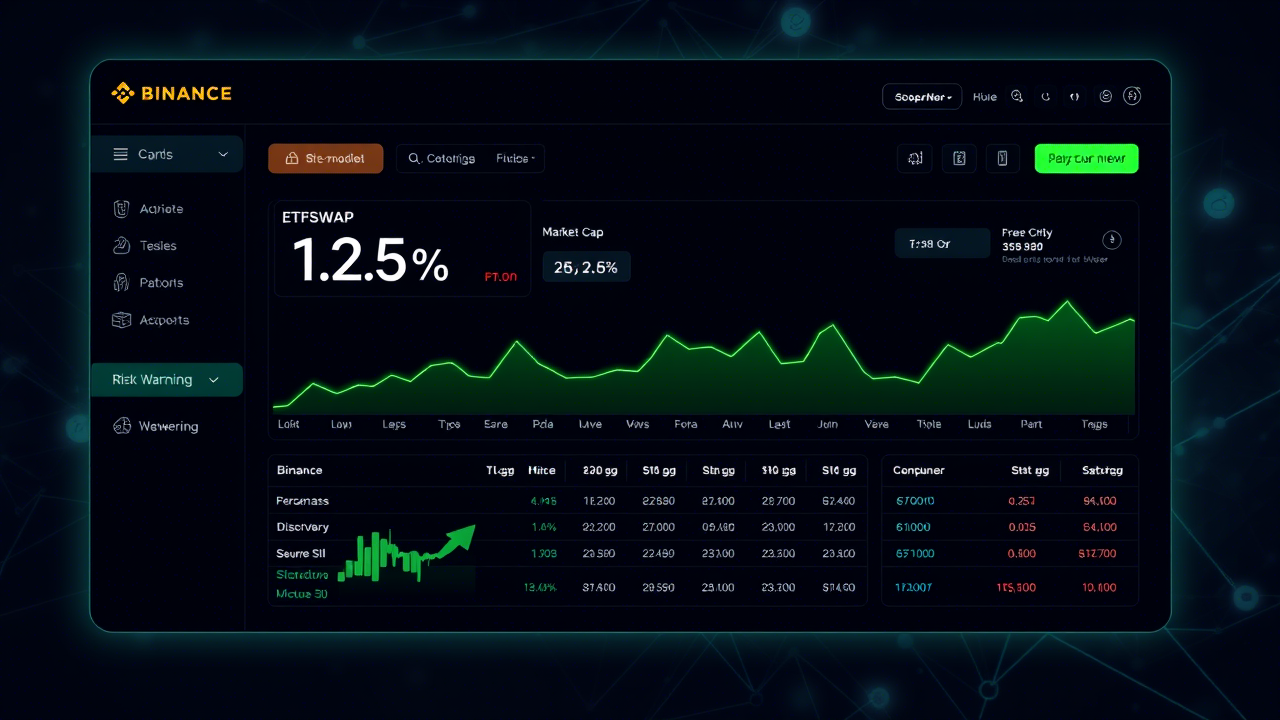The image size is (1280, 720).
Task: Click the Wewering sidebar icon
Action: [x=122, y=426]
